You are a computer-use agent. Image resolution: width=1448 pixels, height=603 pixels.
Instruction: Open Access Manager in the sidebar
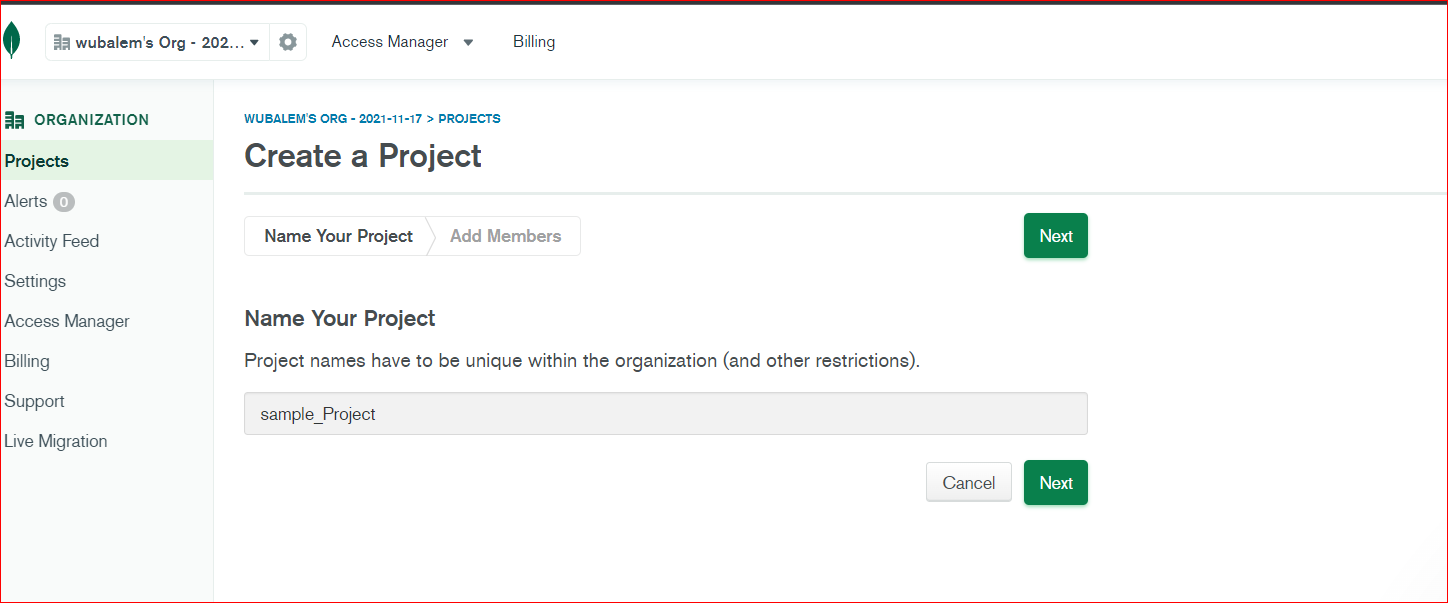pyautogui.click(x=67, y=321)
